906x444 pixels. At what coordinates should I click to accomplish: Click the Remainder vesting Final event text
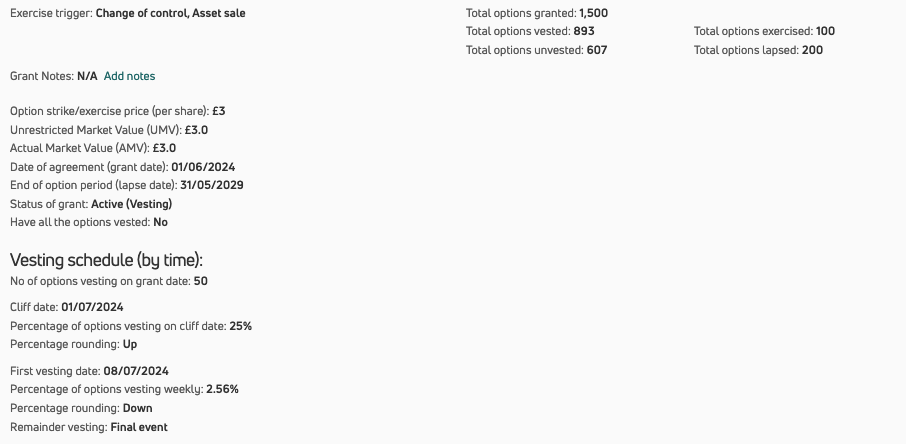(139, 427)
